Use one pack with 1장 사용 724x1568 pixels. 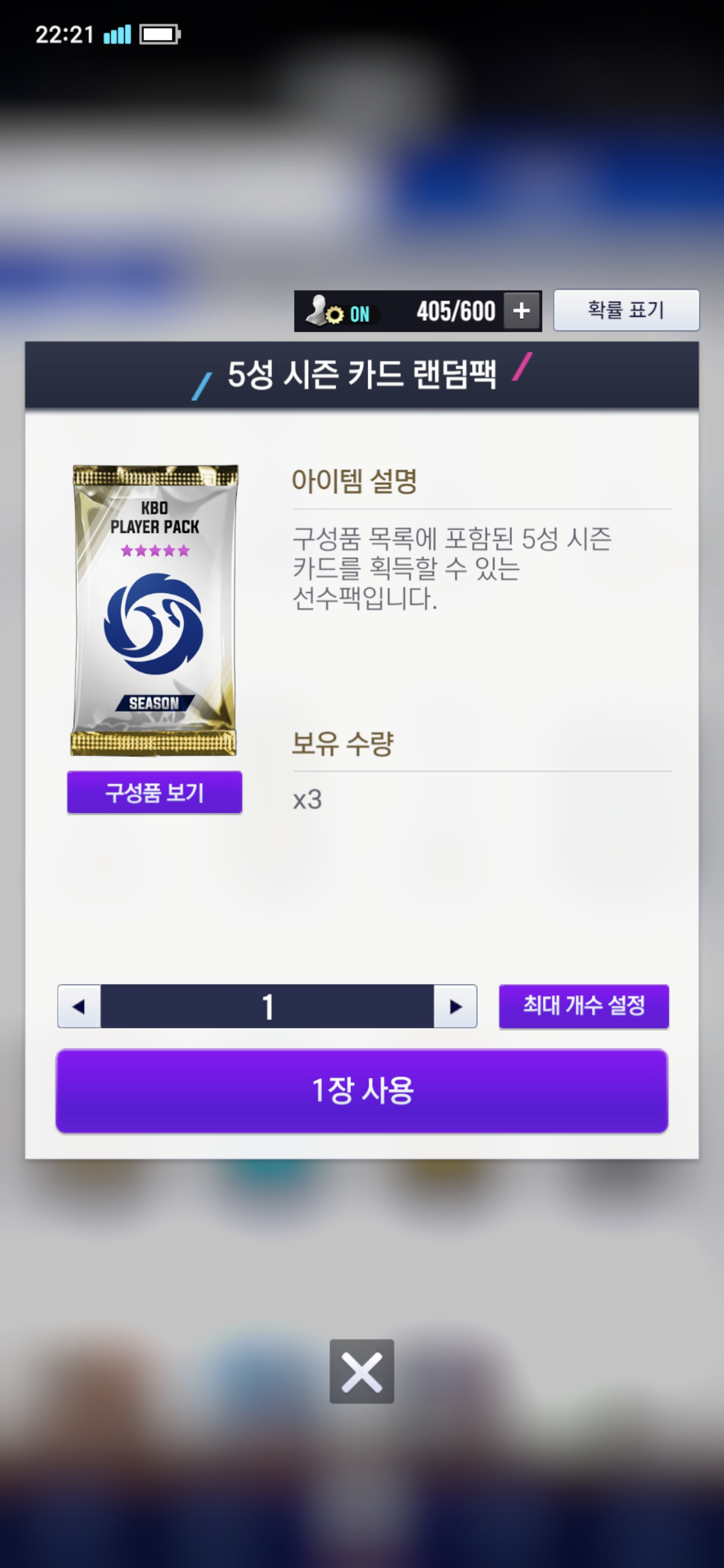361,1090
